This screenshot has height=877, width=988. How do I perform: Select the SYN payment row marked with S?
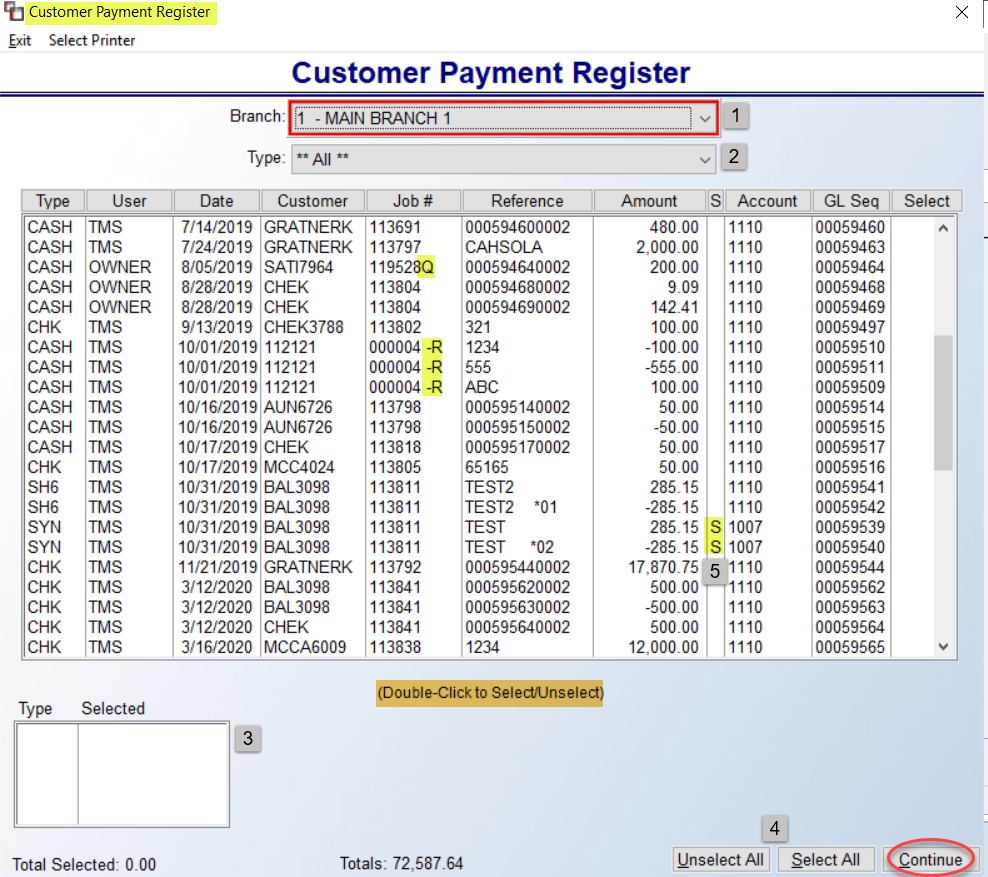tap(400, 527)
